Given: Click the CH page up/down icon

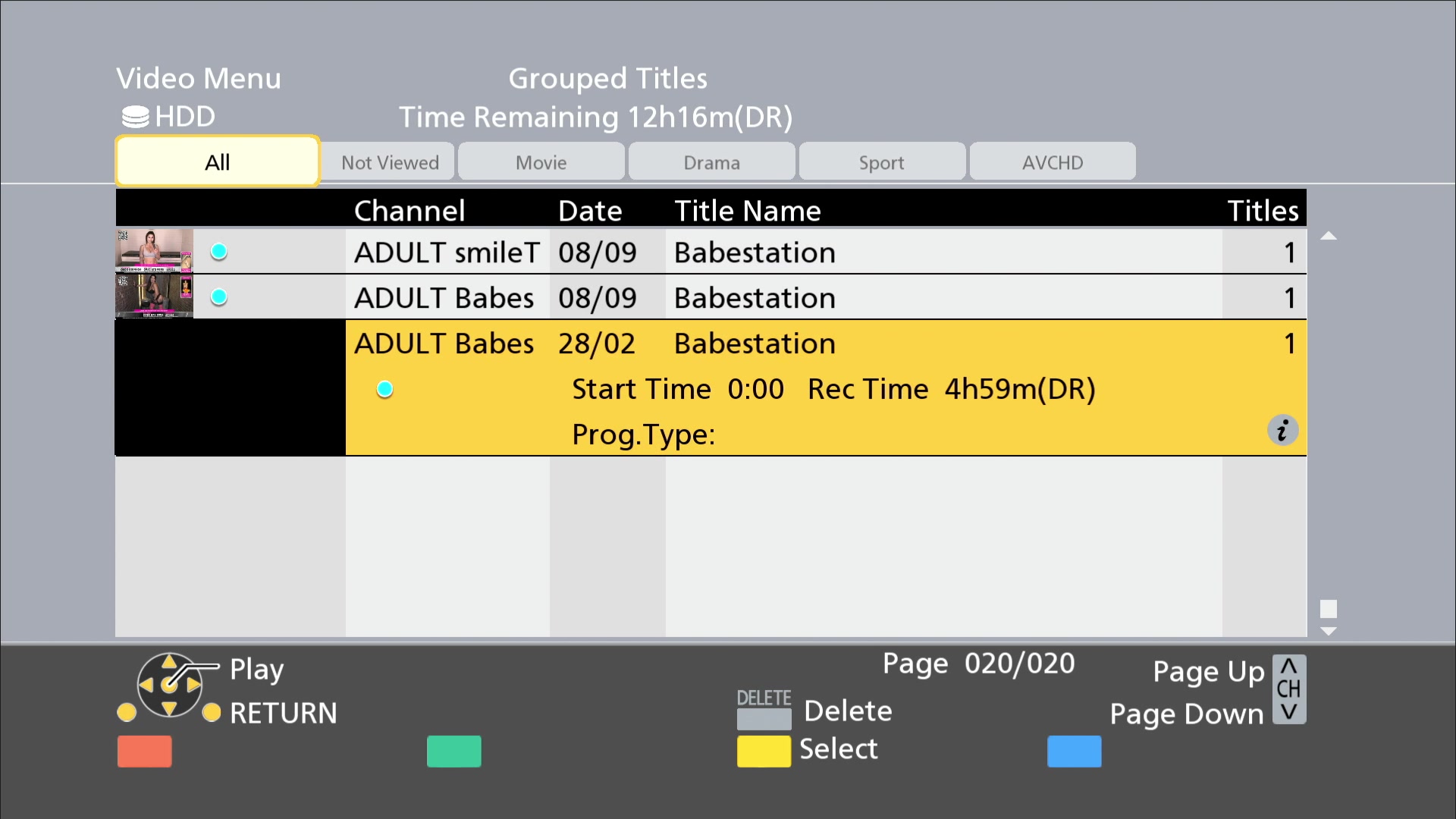Looking at the screenshot, I should (1288, 689).
